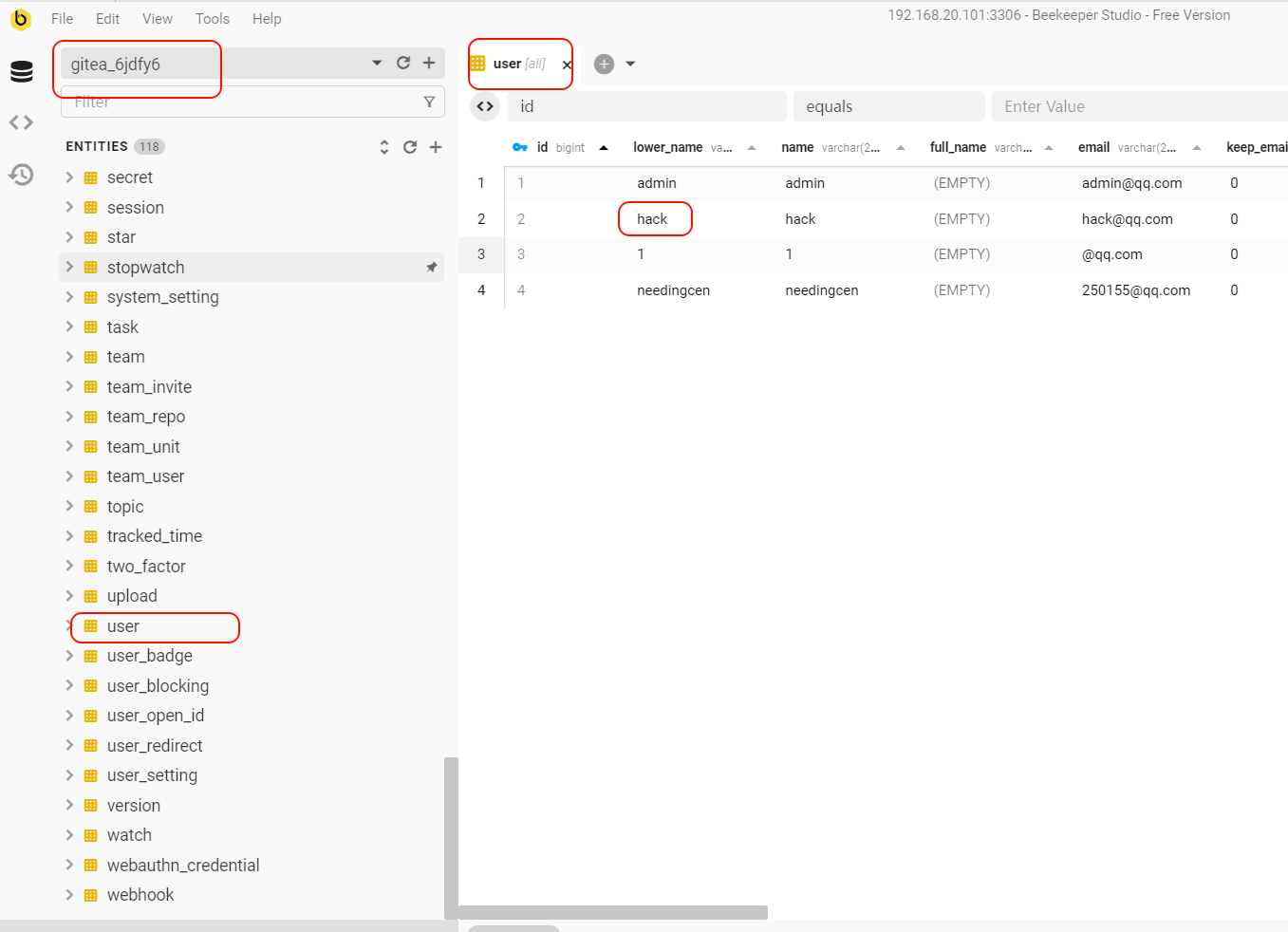Screen dimensions: 1288x932
Task: Add a new entity with plus icon
Action: pos(436,147)
